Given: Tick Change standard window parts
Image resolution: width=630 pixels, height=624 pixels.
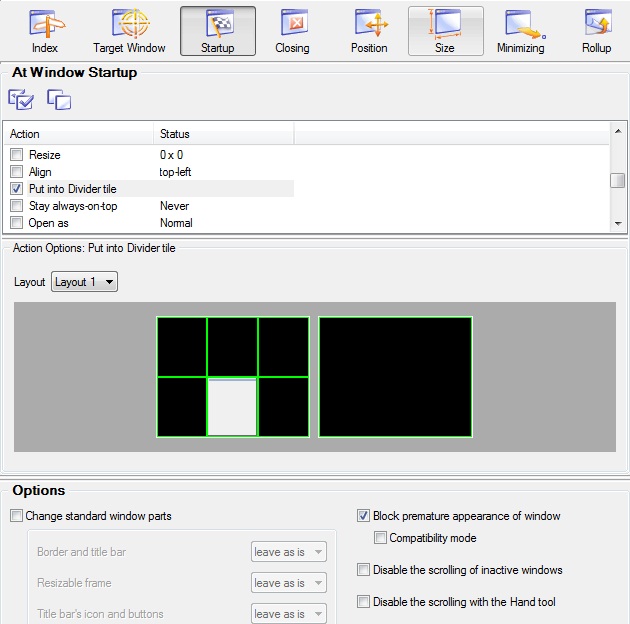Looking at the screenshot, I should tap(16, 516).
